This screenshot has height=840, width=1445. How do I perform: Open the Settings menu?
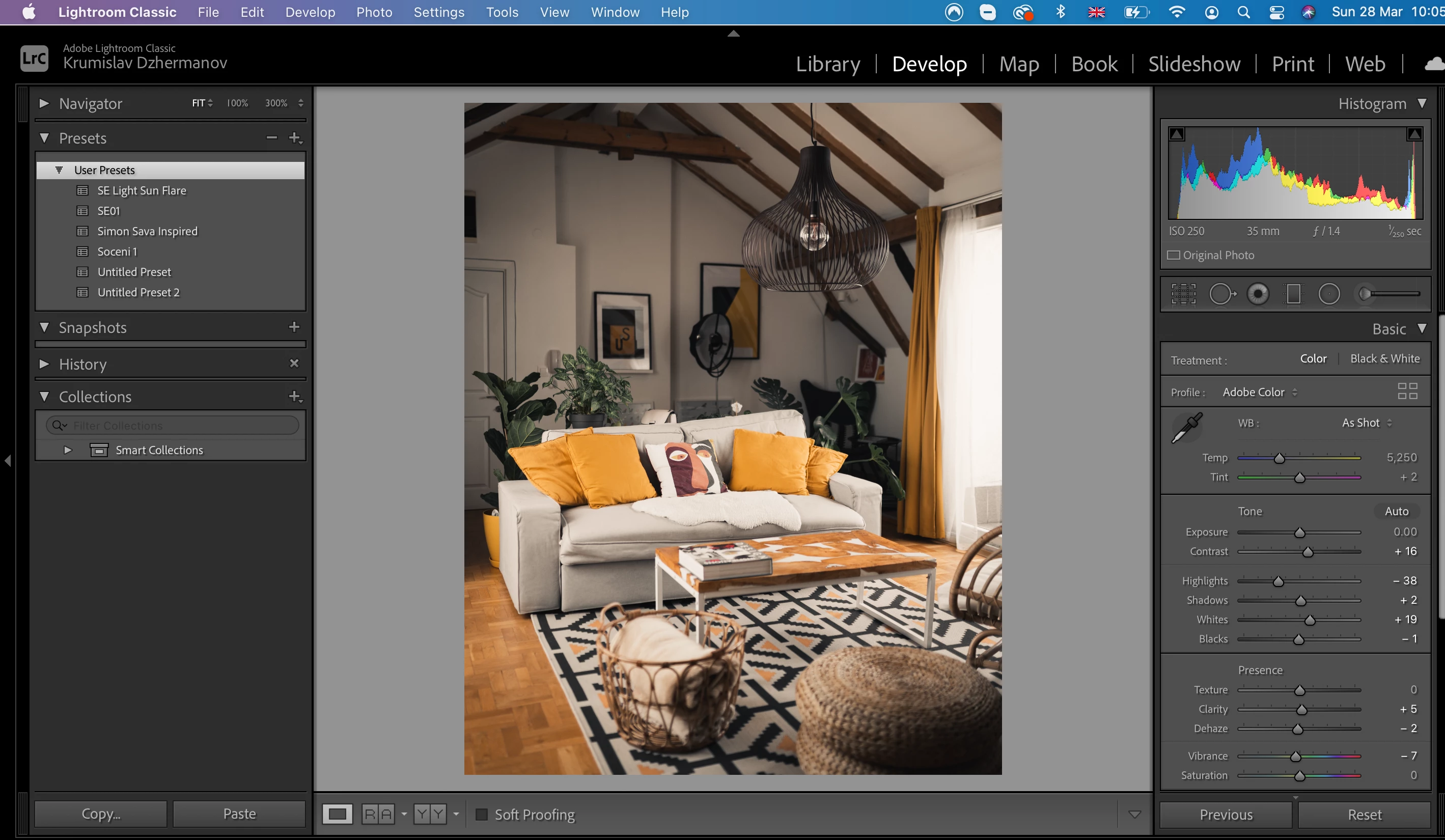439,12
